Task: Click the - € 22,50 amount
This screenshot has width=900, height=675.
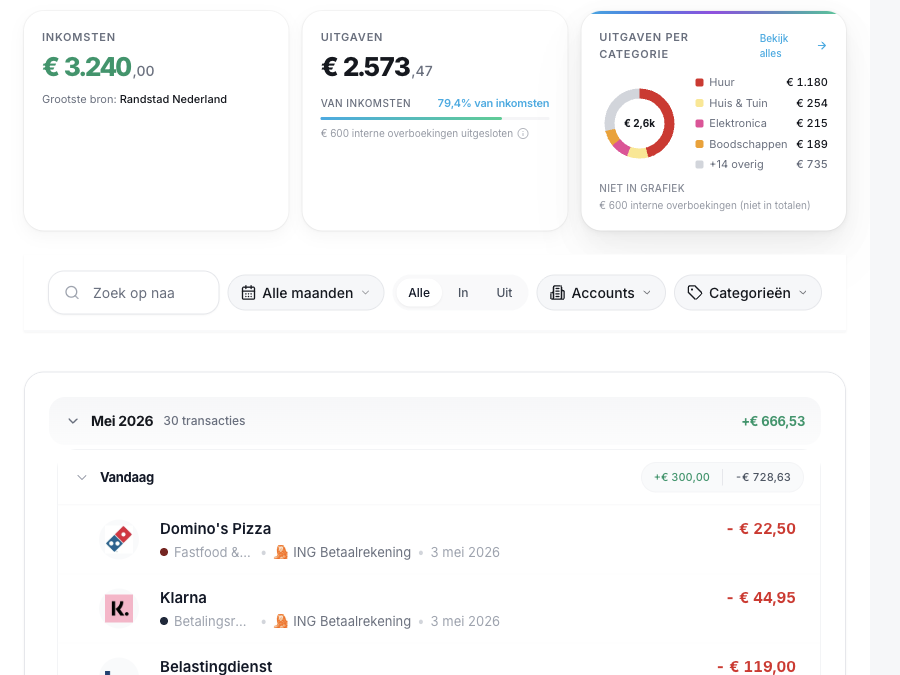Action: click(761, 529)
